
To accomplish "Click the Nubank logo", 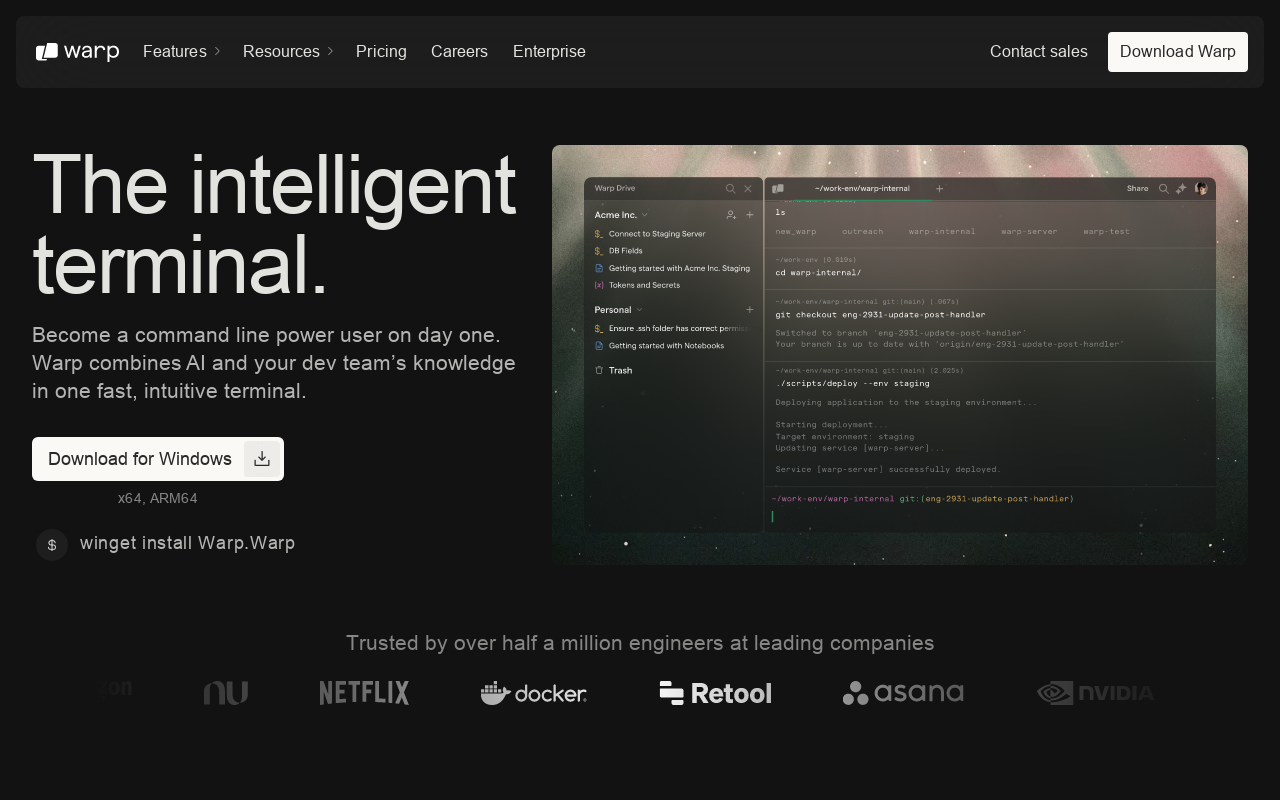I will click(x=226, y=693).
